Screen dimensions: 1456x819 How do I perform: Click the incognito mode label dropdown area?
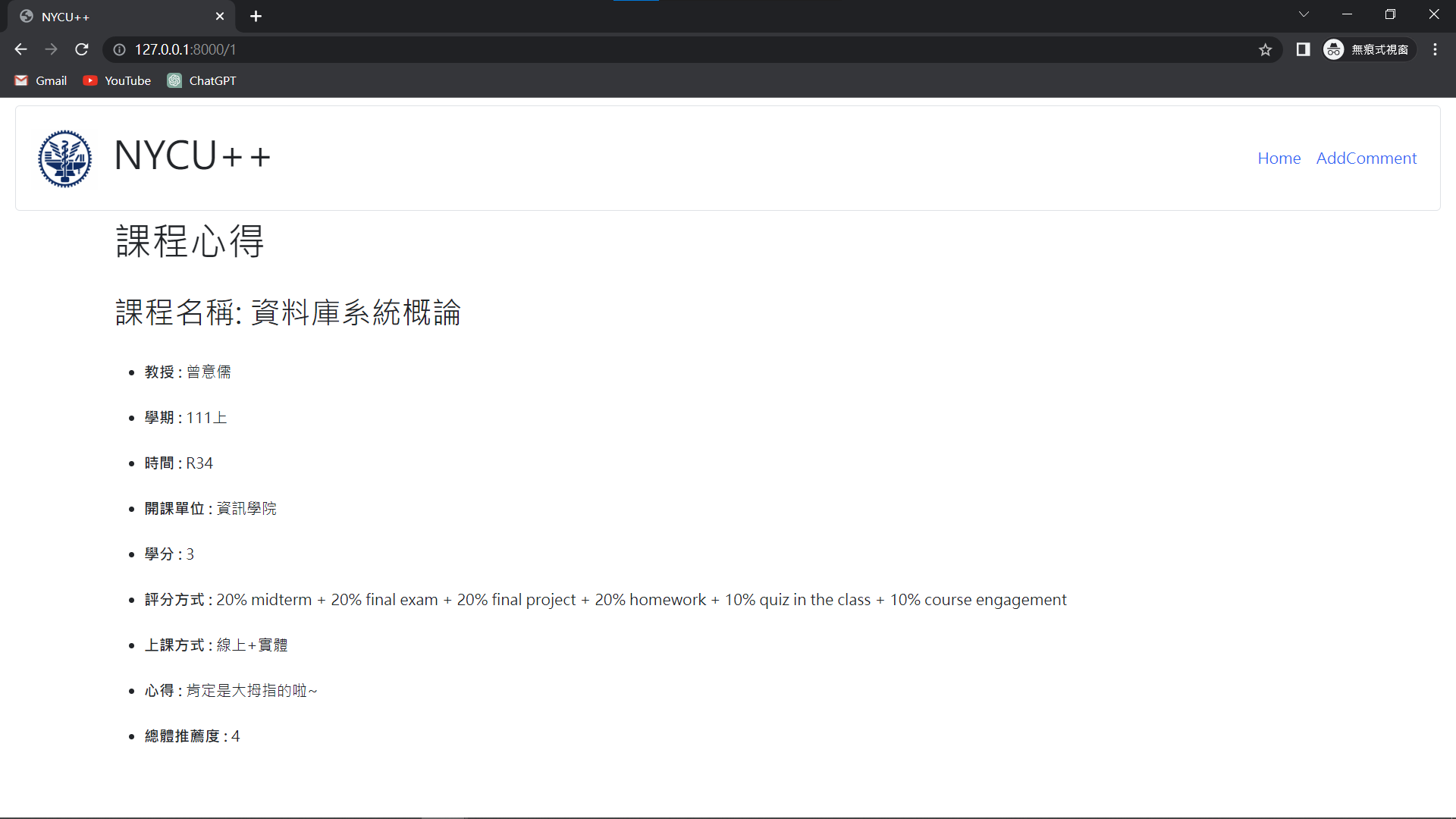(1380, 49)
